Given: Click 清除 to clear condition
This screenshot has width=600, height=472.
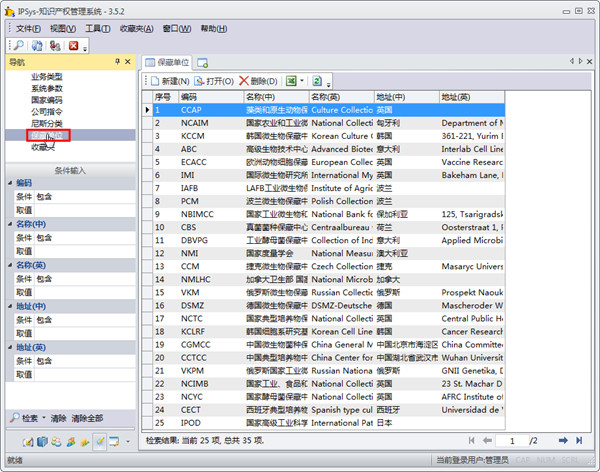Looking at the screenshot, I should [59, 418].
